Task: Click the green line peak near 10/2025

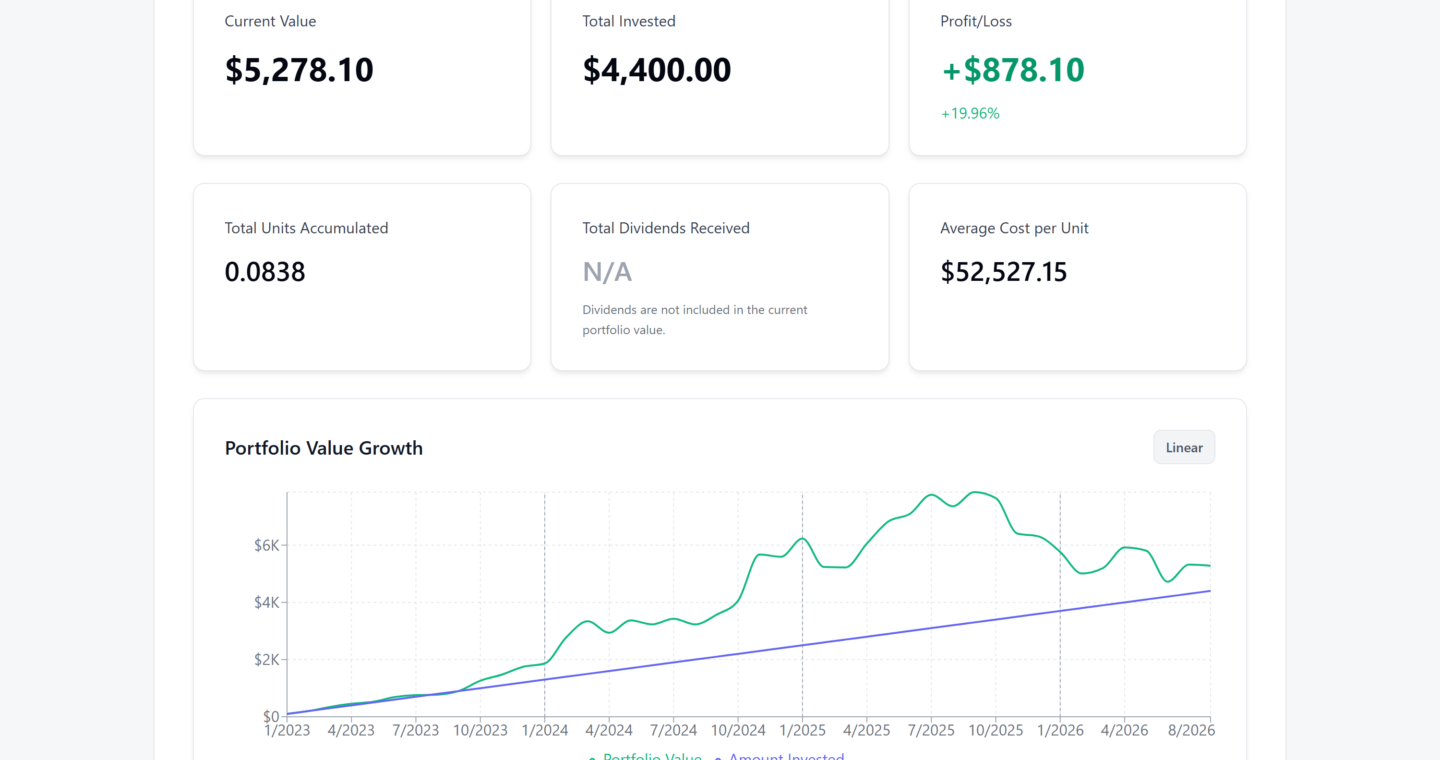Action: (975, 492)
